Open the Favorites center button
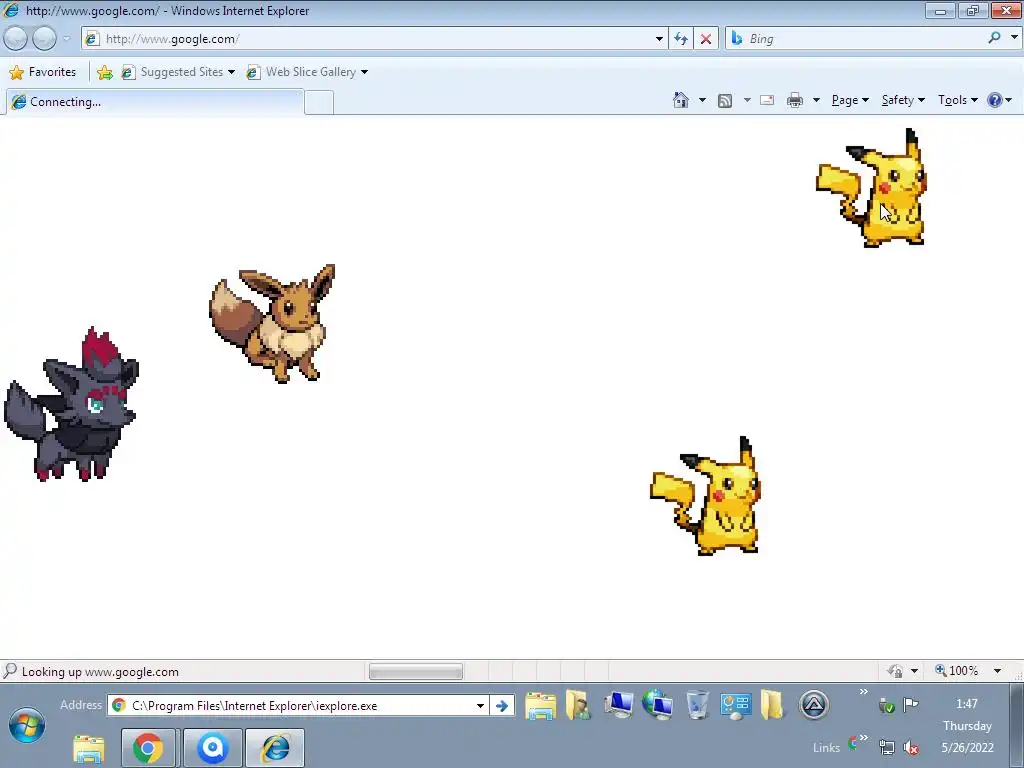This screenshot has height=768, width=1024. click(x=43, y=72)
